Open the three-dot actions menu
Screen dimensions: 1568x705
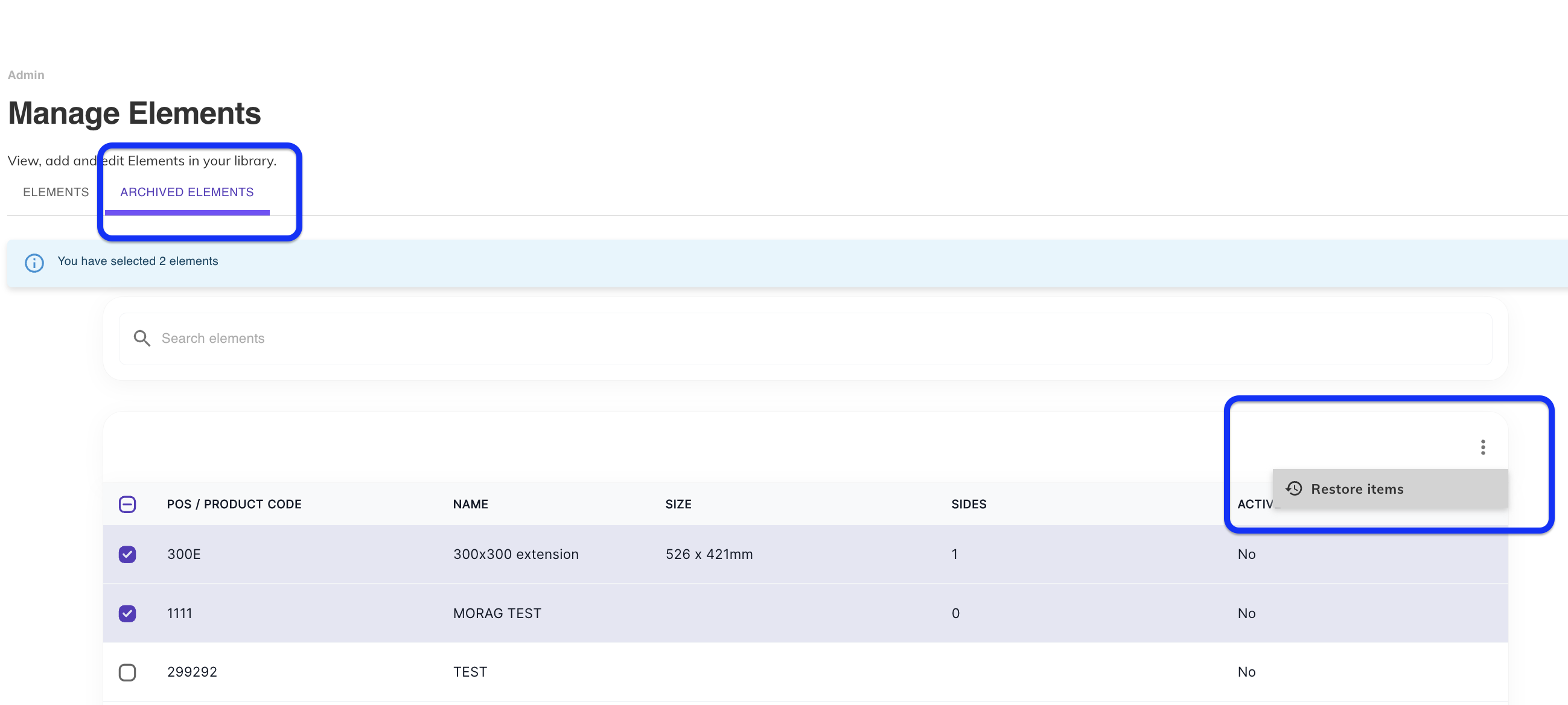coord(1483,447)
